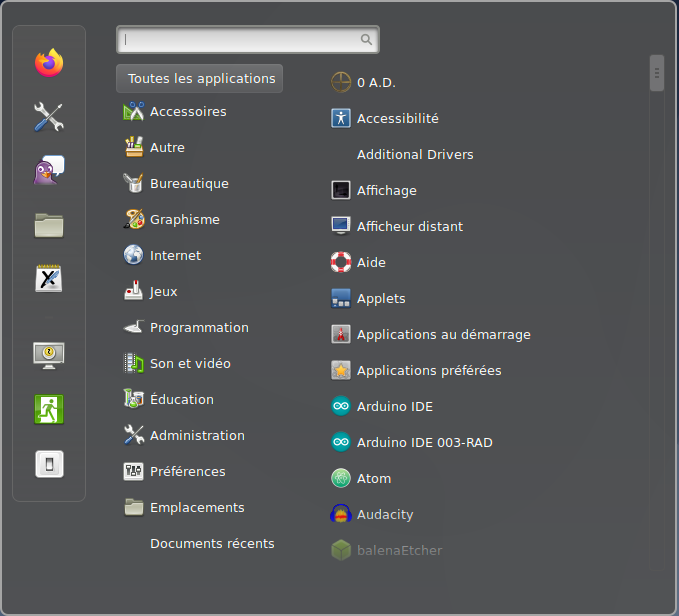Open Applications préférées text
The height and width of the screenshot is (616, 679).
point(429,371)
